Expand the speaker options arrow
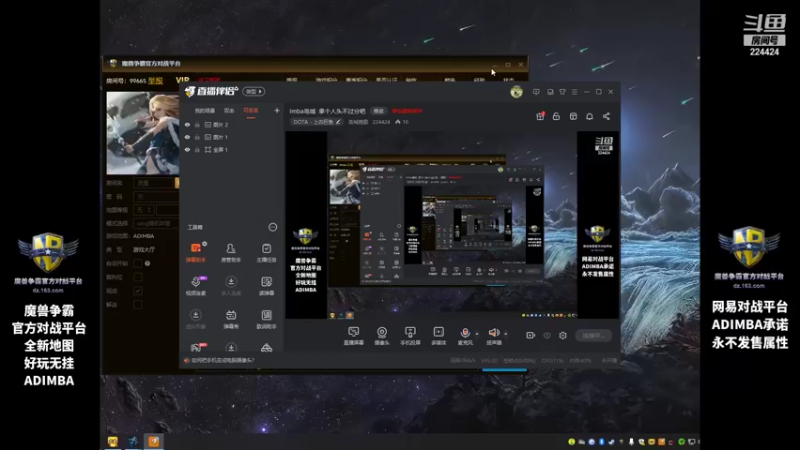 506,334
